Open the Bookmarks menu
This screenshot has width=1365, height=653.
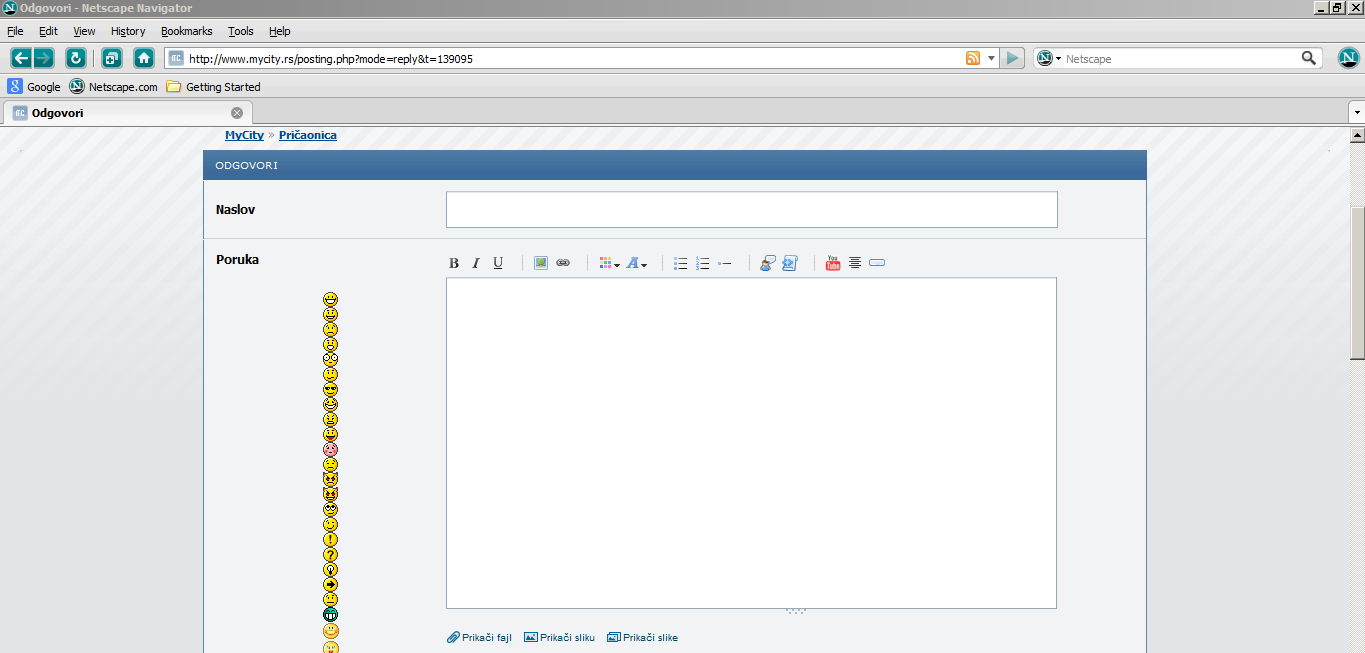point(187,31)
